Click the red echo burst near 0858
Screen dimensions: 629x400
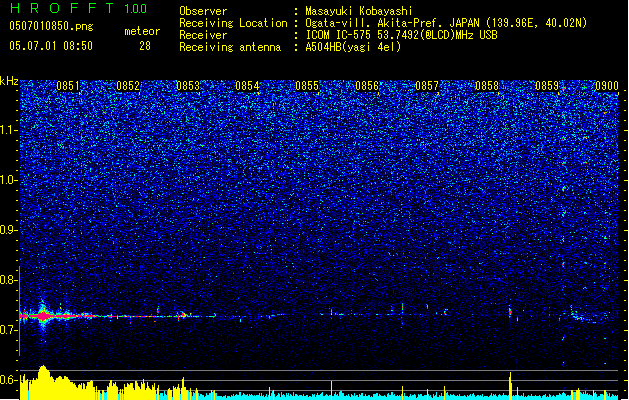[510, 312]
